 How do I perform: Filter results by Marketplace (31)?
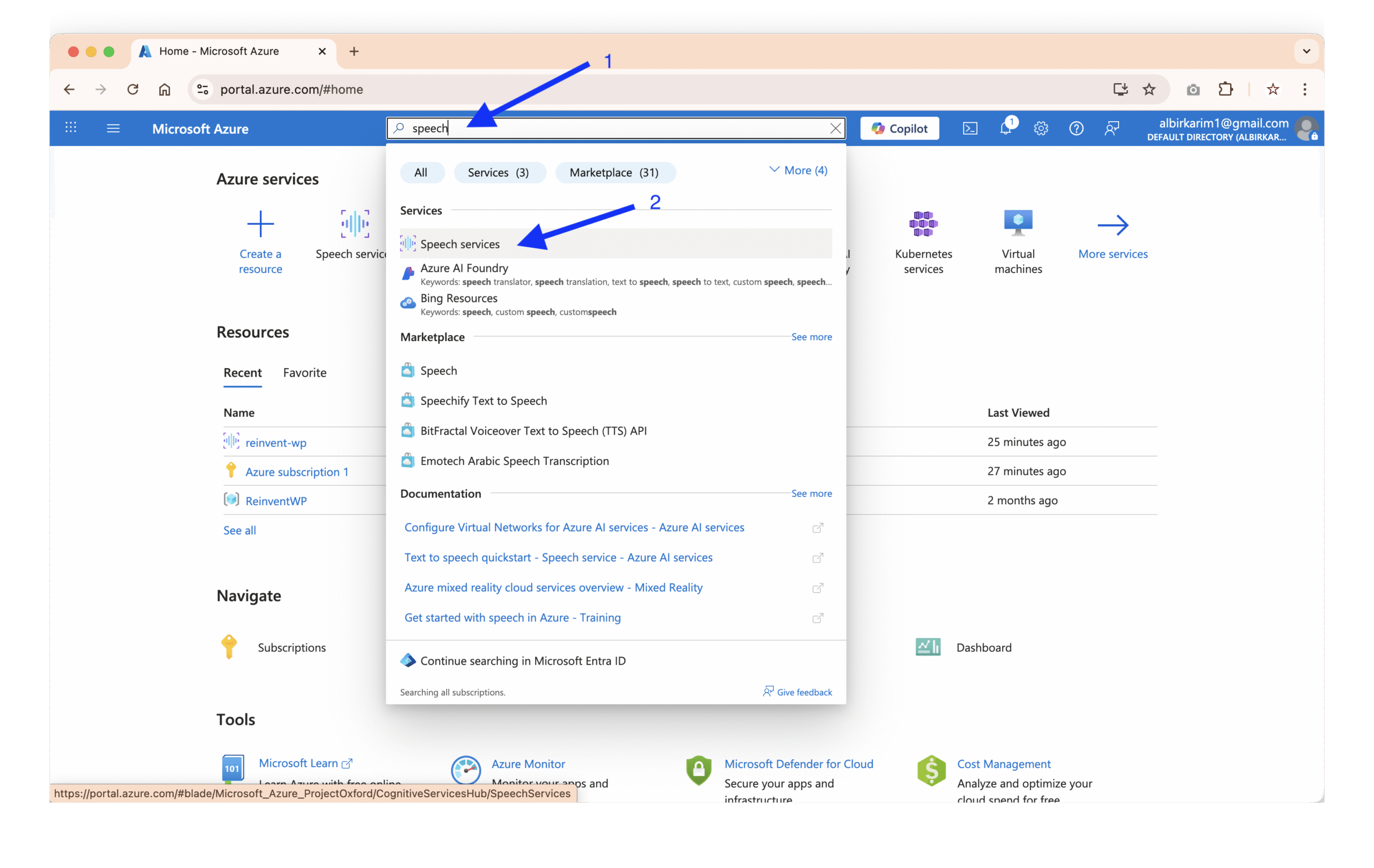(614, 173)
